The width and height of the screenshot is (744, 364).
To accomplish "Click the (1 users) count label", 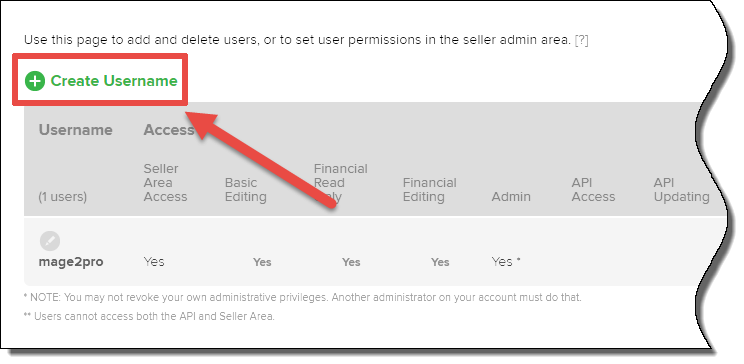I will (x=63, y=196).
